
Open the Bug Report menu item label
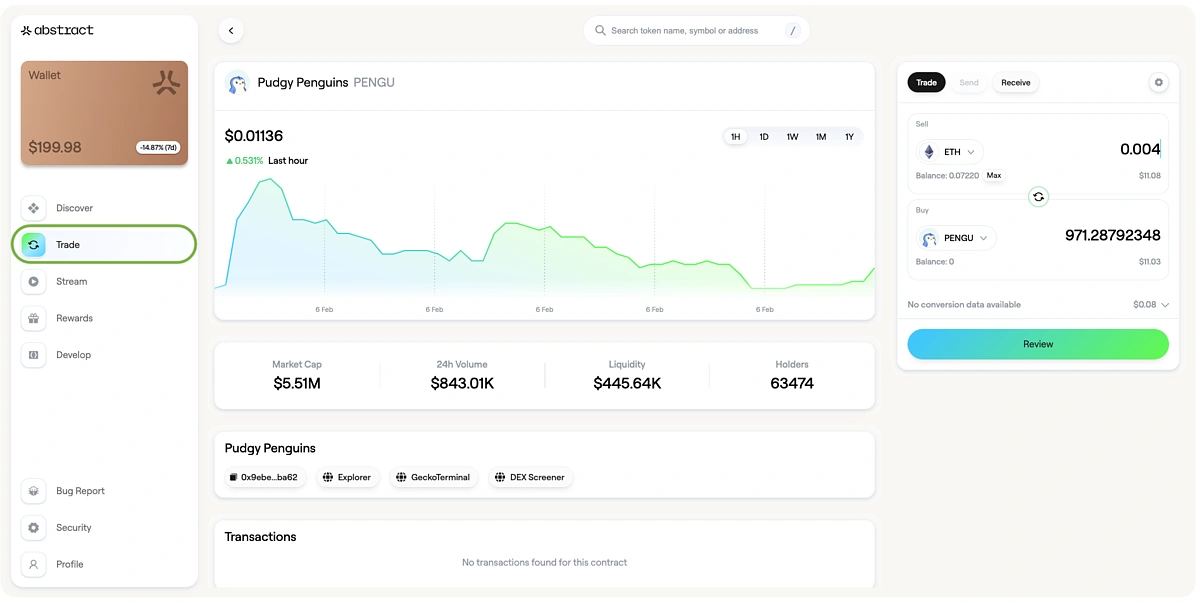click(x=80, y=491)
